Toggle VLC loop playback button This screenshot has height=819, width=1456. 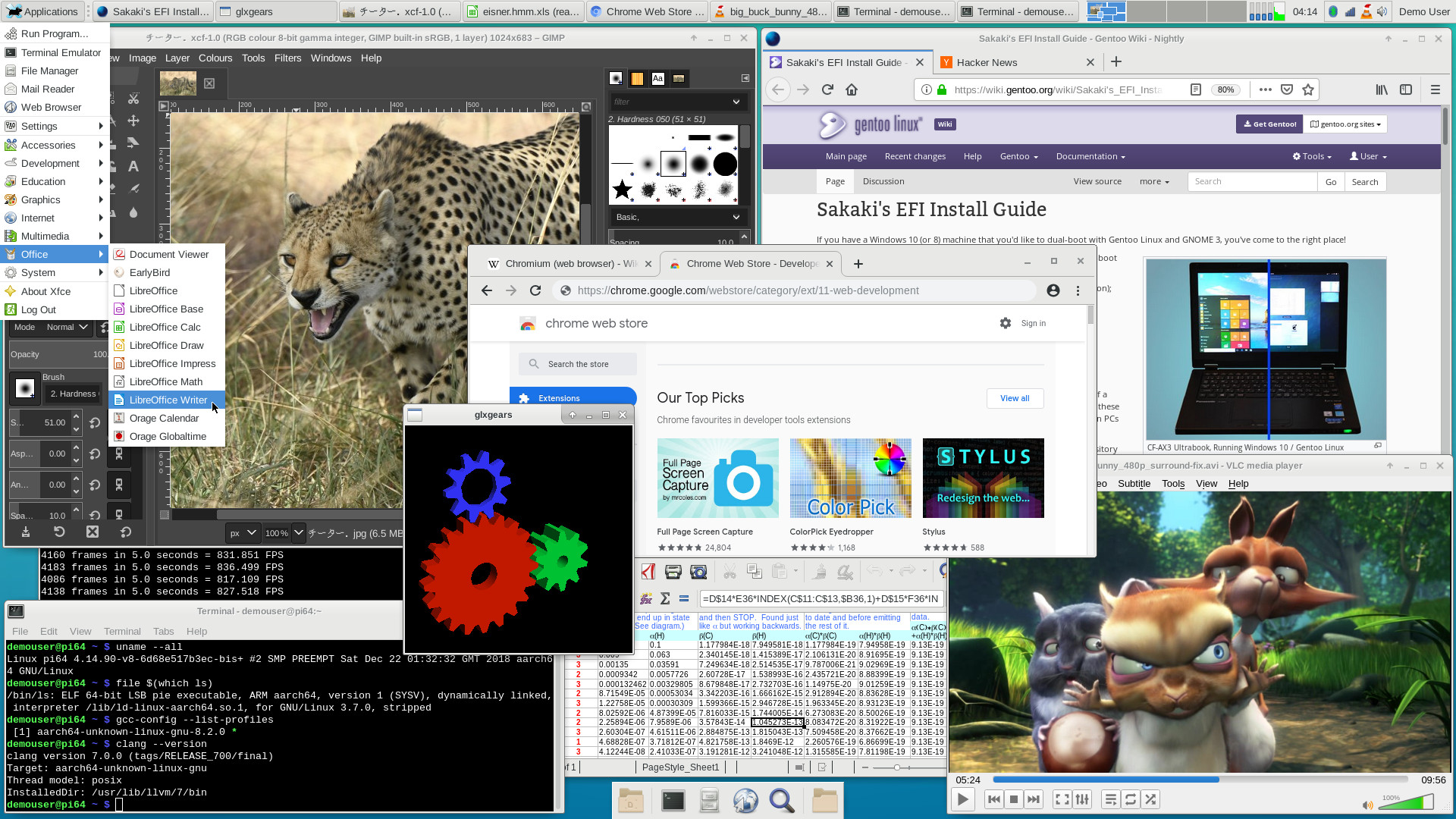tap(1130, 799)
